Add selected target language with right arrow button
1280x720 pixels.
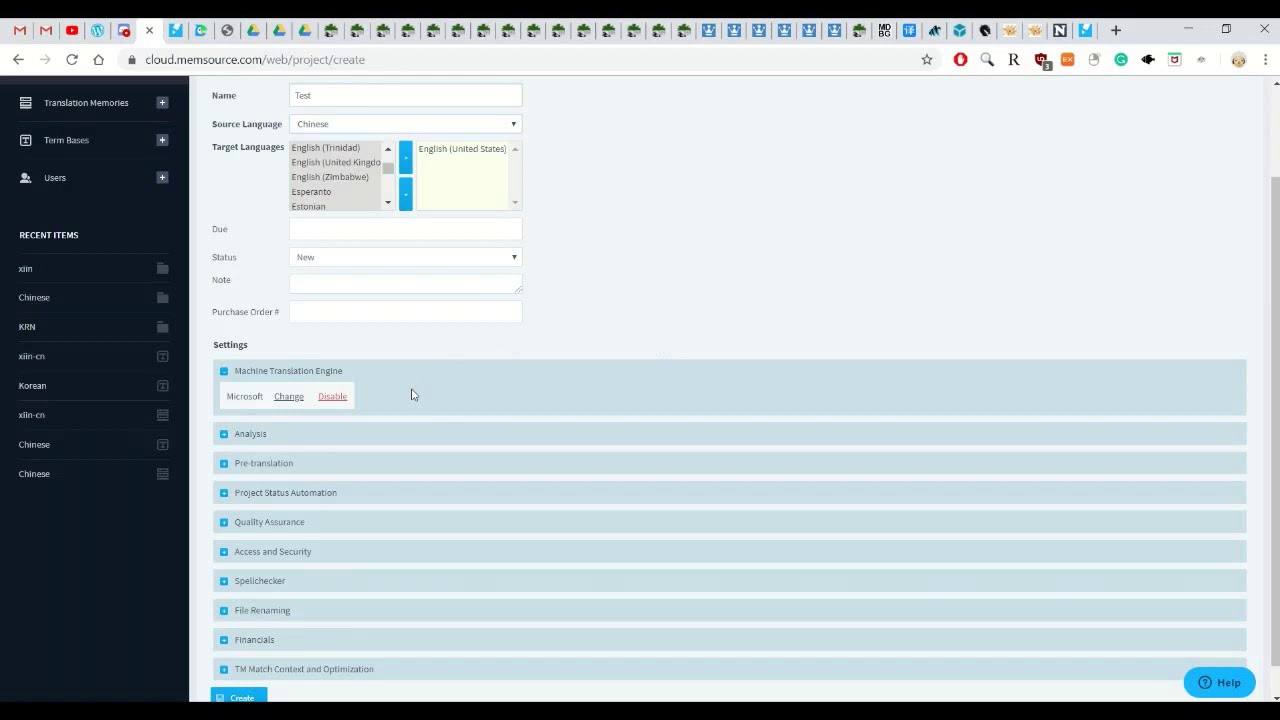[405, 158]
